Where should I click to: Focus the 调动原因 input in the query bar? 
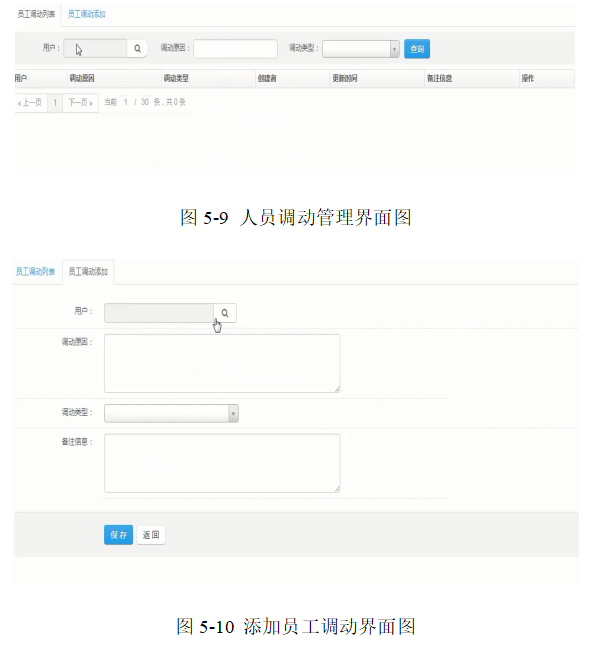click(x=235, y=49)
